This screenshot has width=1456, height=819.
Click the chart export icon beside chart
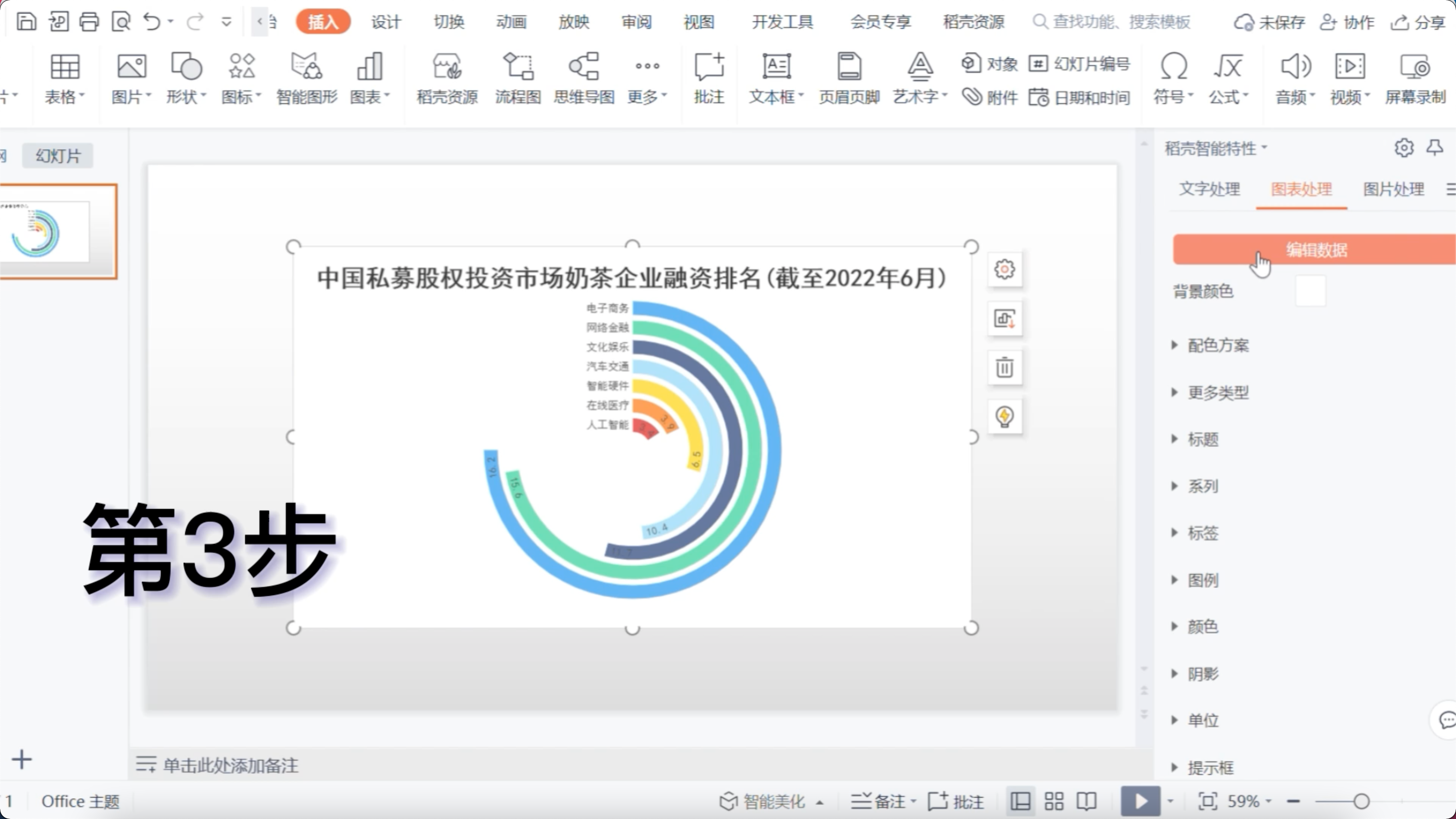point(1005,318)
